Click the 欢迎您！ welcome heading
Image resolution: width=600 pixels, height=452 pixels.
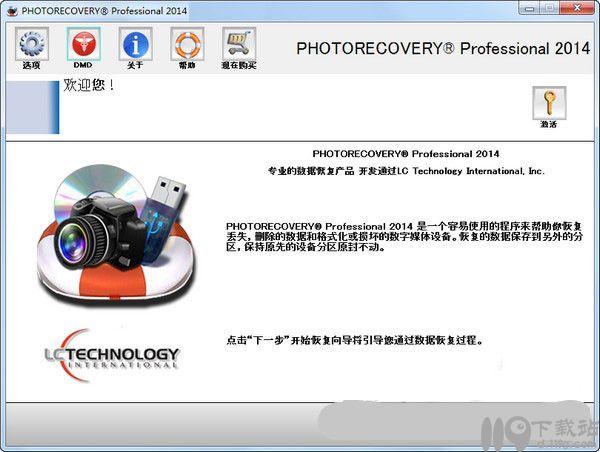pos(89,85)
